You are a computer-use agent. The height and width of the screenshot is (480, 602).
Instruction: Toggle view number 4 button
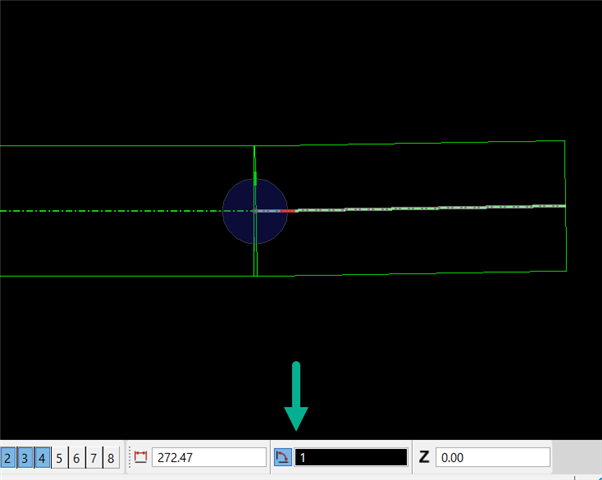click(42, 458)
